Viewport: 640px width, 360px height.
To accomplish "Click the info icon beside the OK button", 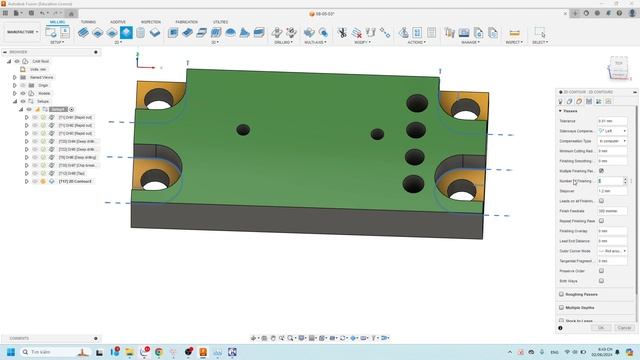I will coord(560,328).
